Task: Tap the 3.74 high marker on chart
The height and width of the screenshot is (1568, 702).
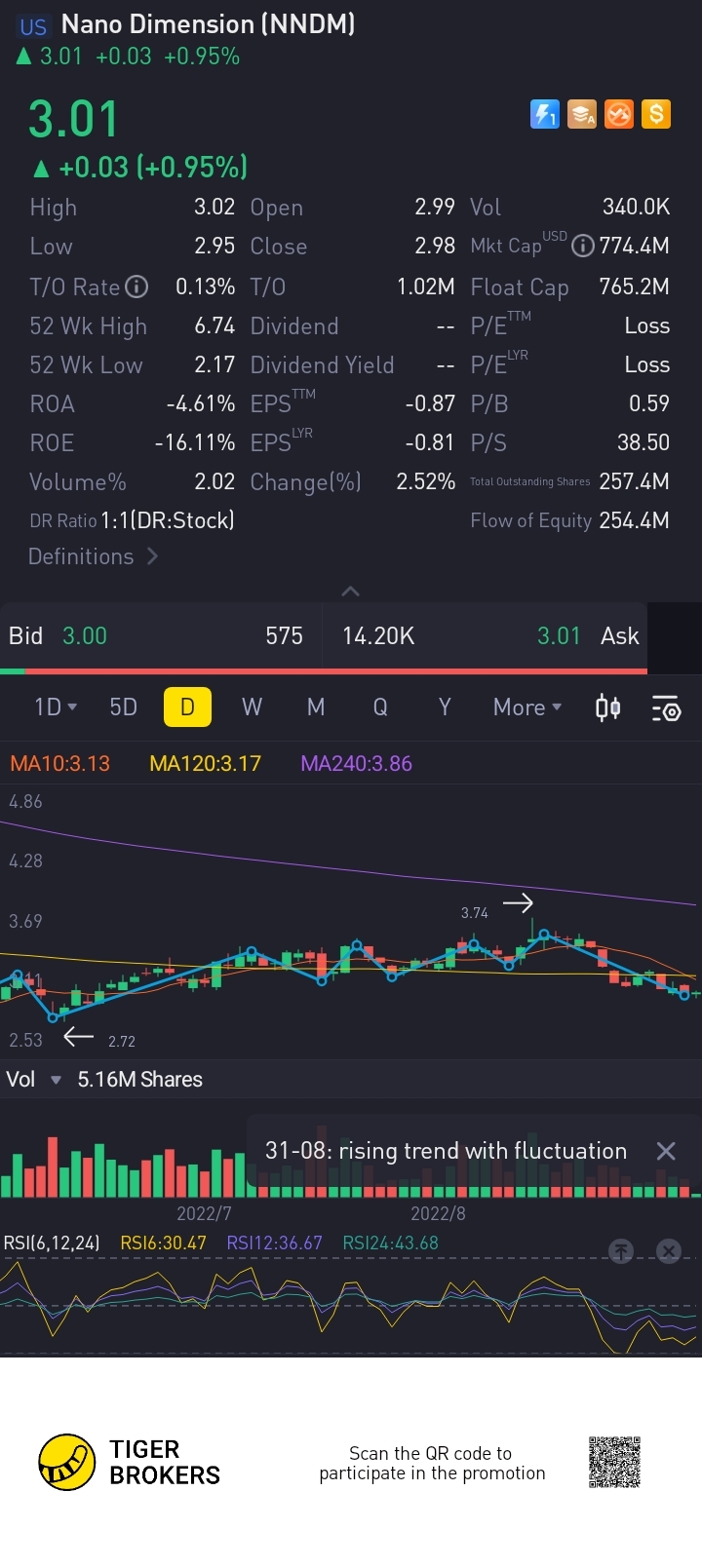Action: (x=474, y=913)
